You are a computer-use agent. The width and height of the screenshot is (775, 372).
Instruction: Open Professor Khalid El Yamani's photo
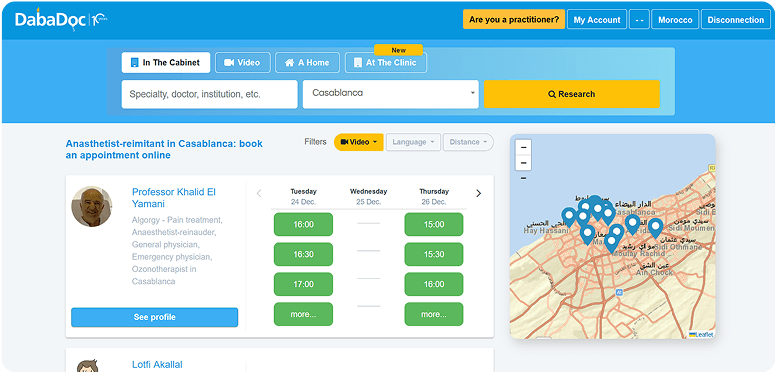pos(92,207)
